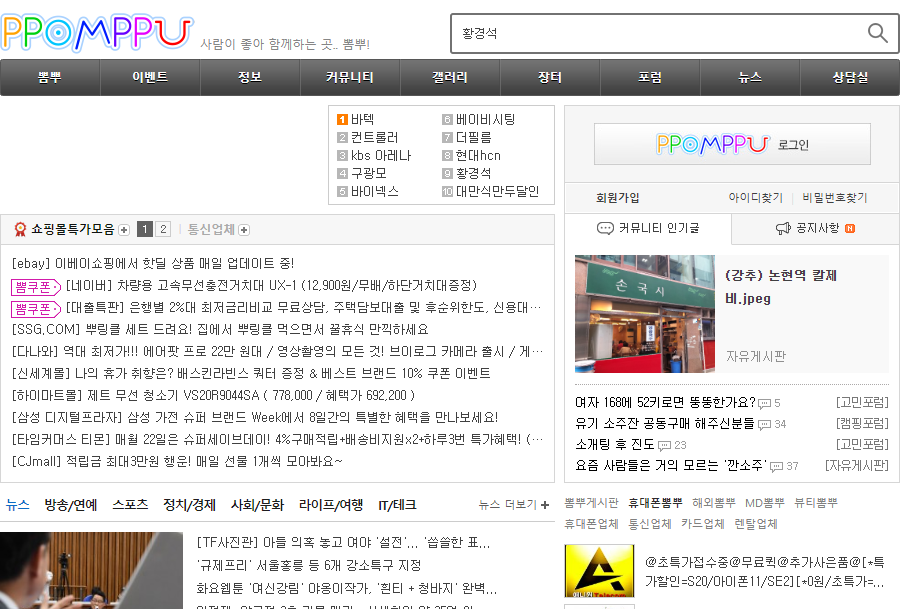
Task: Open 규제프리 서울홍릉 news headline
Action: [x=309, y=566]
